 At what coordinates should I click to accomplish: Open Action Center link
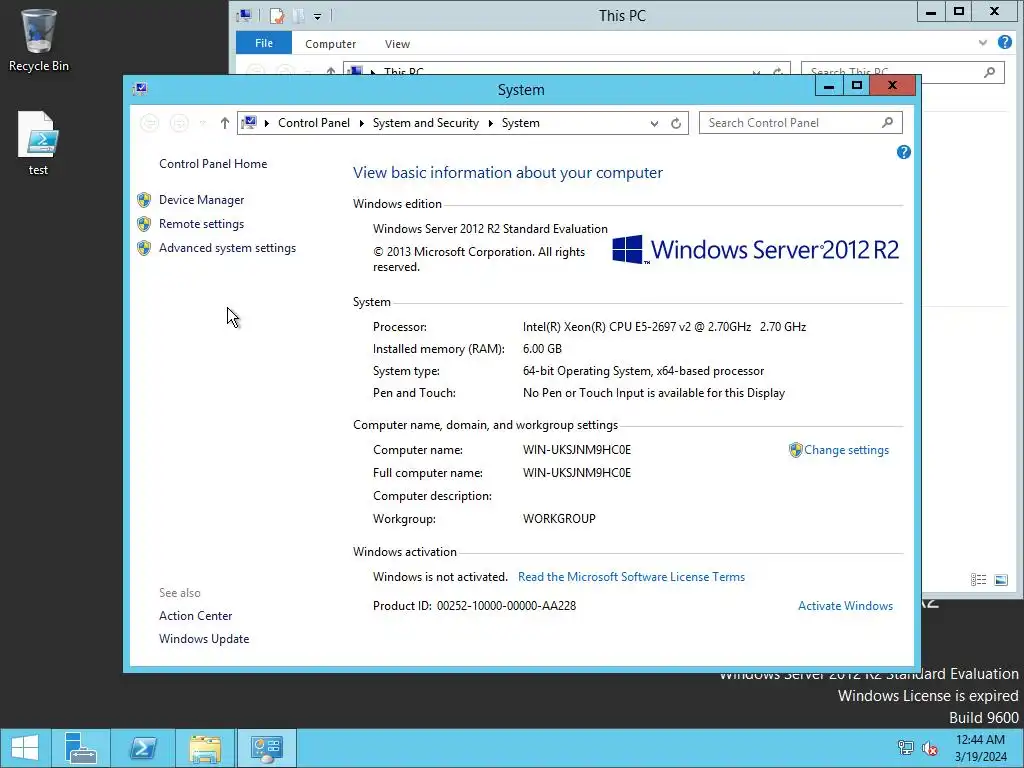point(195,616)
